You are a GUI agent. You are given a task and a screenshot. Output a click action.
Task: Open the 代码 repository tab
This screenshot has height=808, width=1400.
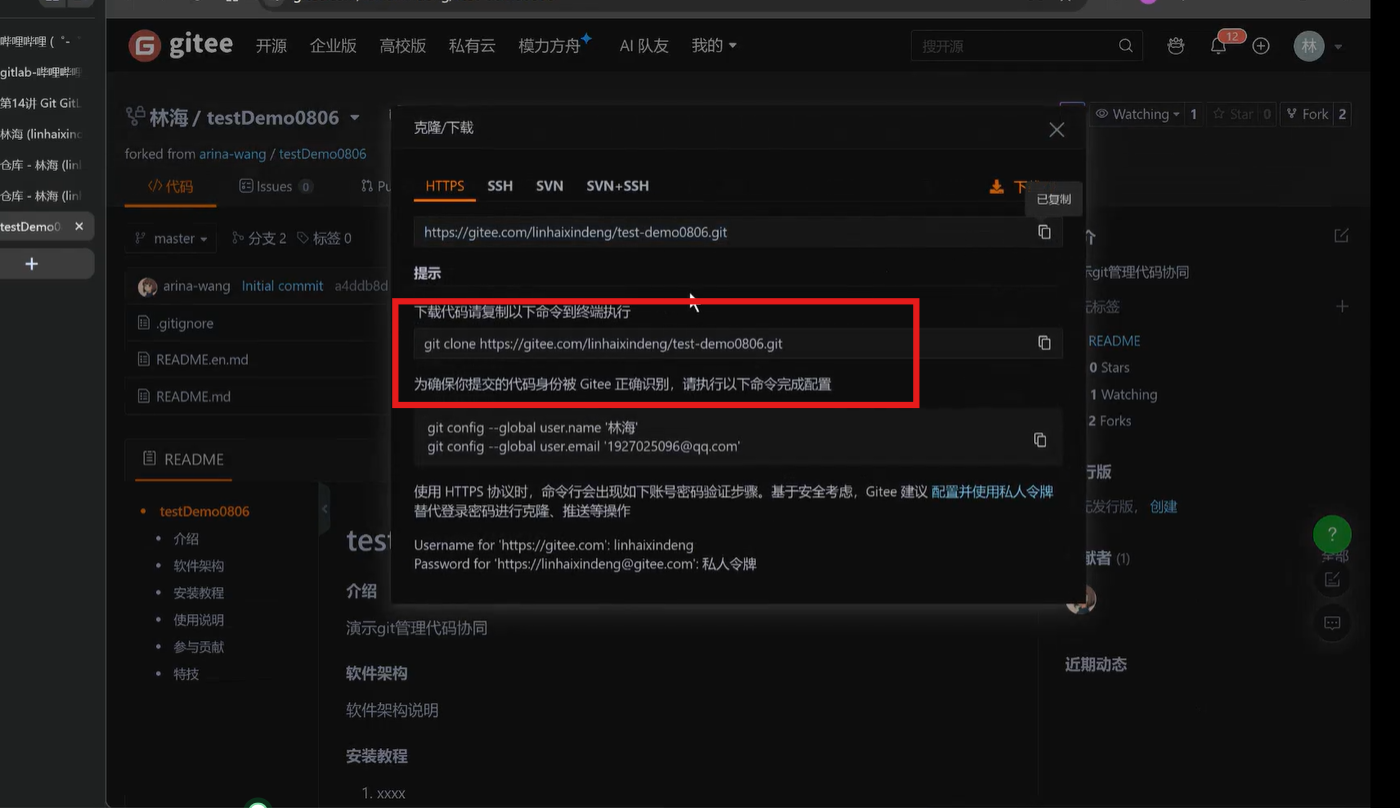pos(170,186)
